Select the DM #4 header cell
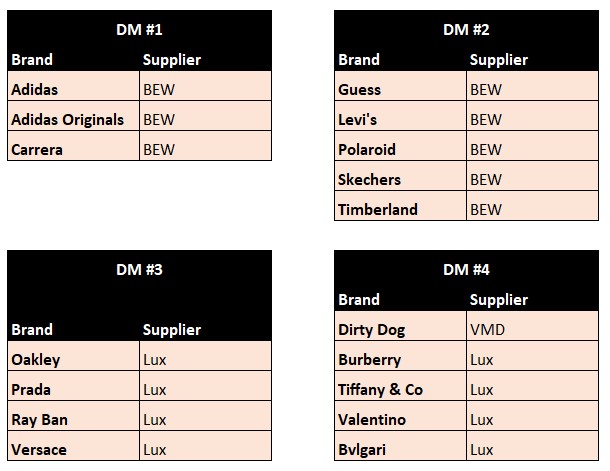 pyautogui.click(x=466, y=269)
